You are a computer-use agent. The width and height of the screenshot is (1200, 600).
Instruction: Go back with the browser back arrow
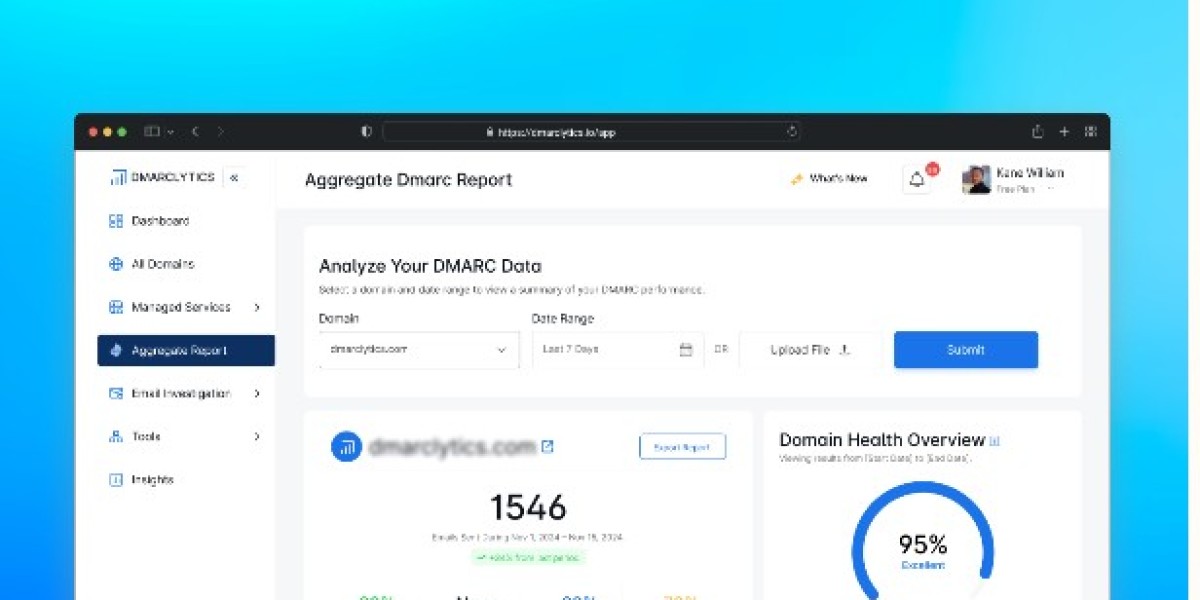pyautogui.click(x=195, y=131)
